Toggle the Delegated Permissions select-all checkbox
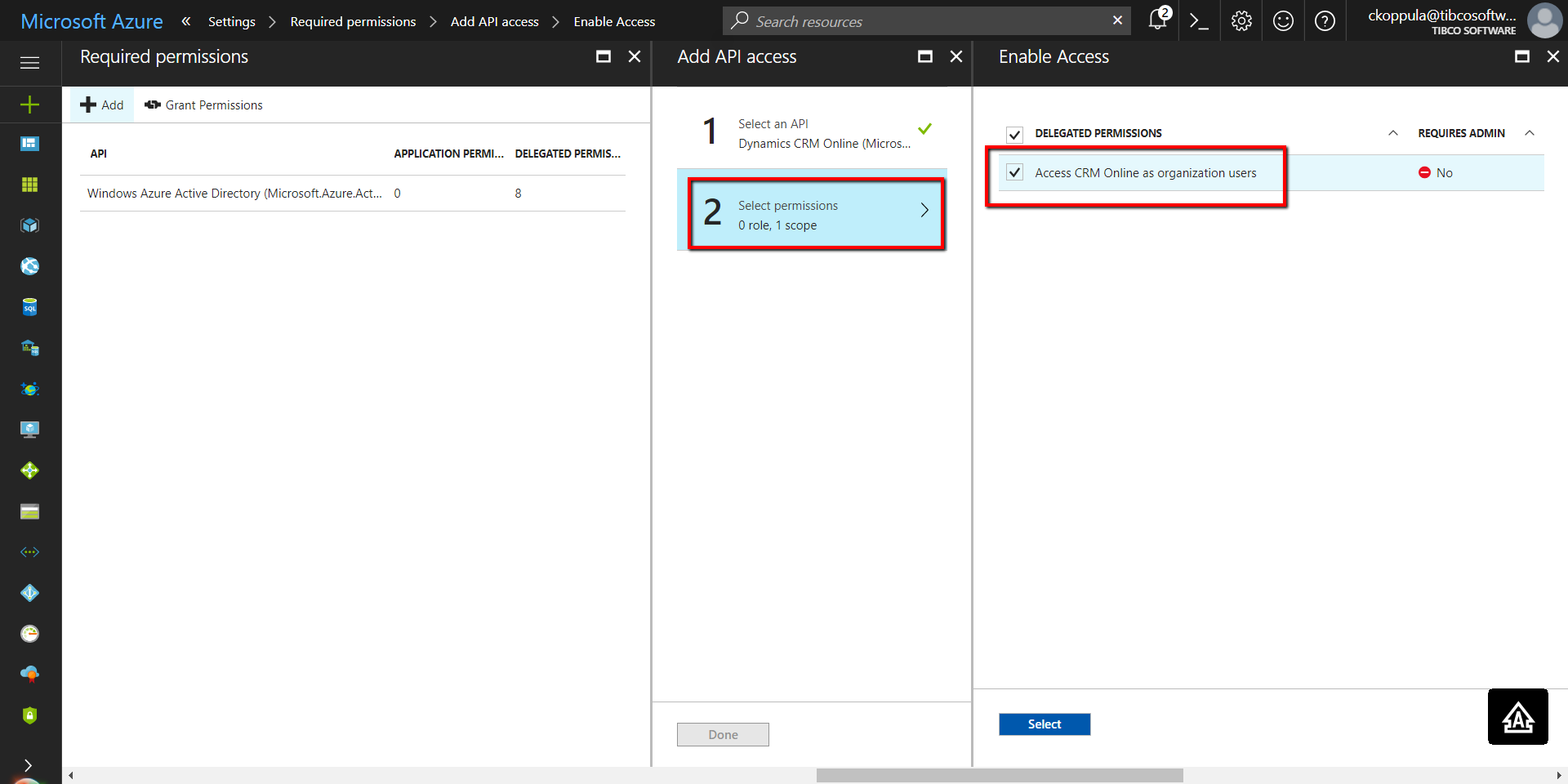 1014,134
